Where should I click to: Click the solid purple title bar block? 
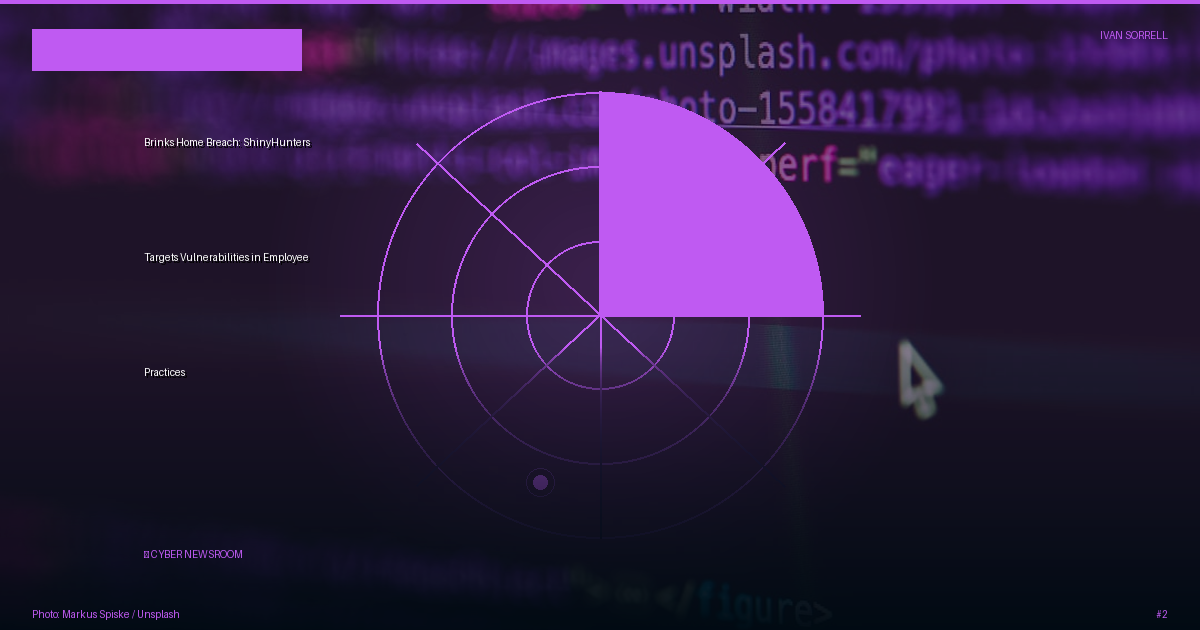click(167, 50)
